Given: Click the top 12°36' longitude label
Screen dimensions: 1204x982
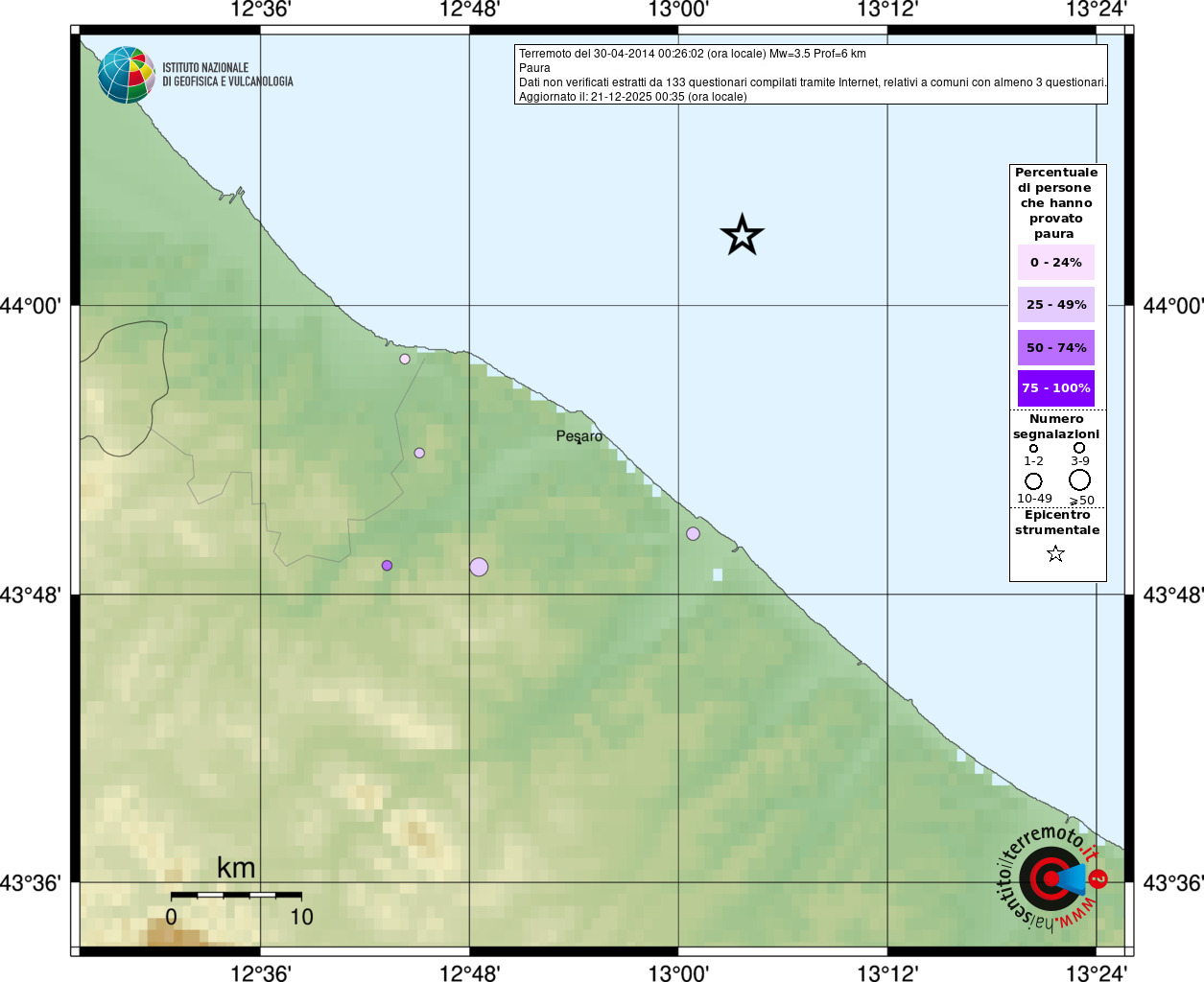Looking at the screenshot, I should pyautogui.click(x=261, y=10).
